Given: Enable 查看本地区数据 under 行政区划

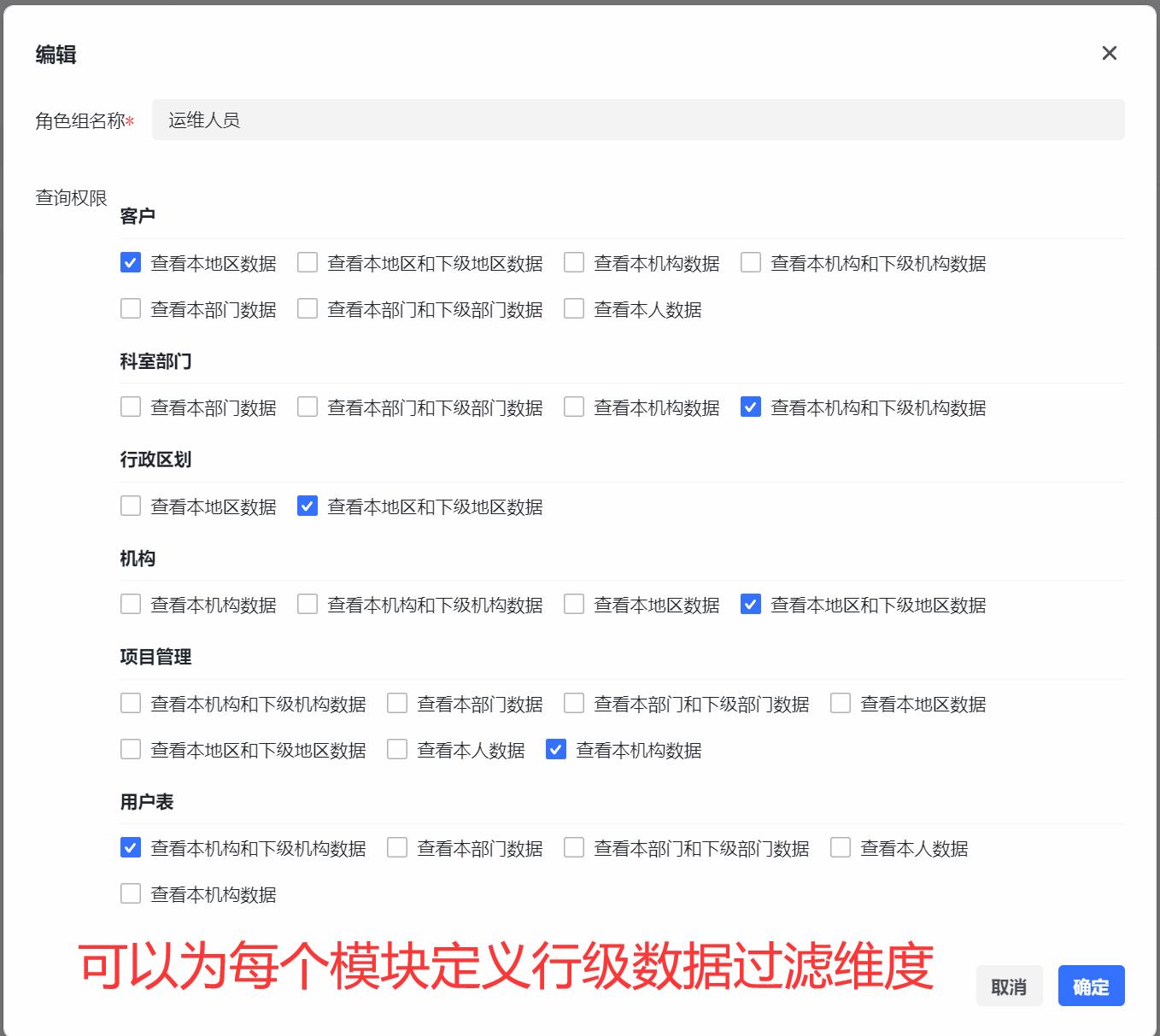Looking at the screenshot, I should pyautogui.click(x=130, y=506).
